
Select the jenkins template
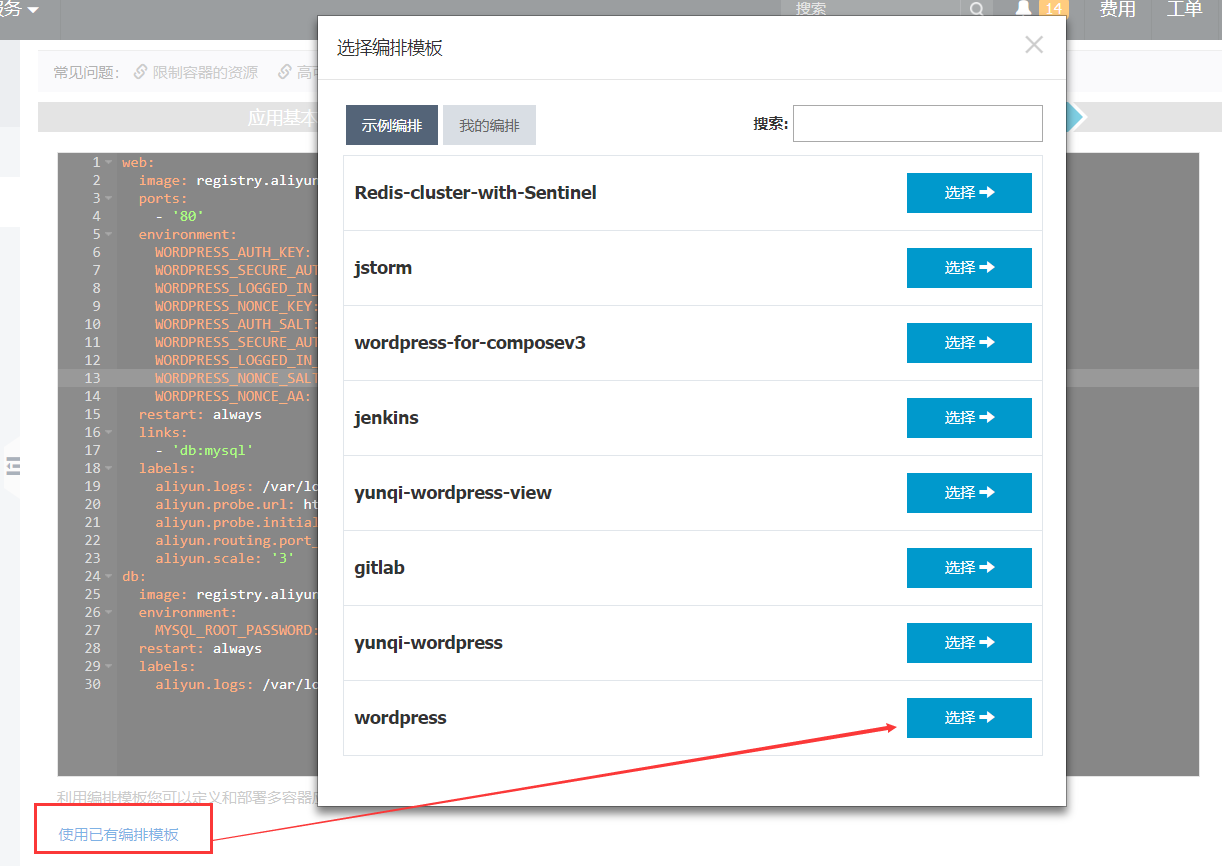coord(969,417)
